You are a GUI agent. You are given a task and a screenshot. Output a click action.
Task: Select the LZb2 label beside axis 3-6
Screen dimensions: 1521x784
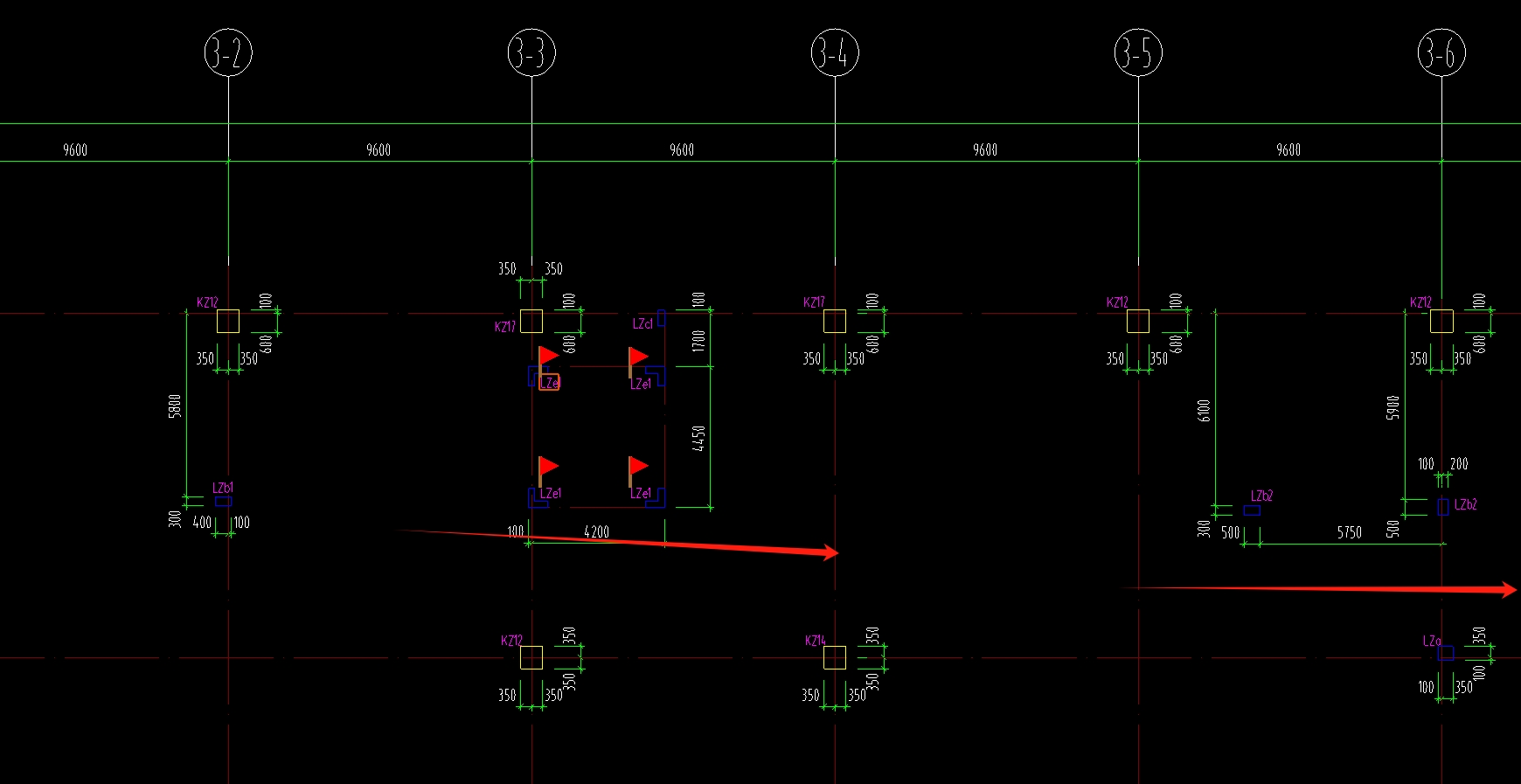pos(1466,504)
